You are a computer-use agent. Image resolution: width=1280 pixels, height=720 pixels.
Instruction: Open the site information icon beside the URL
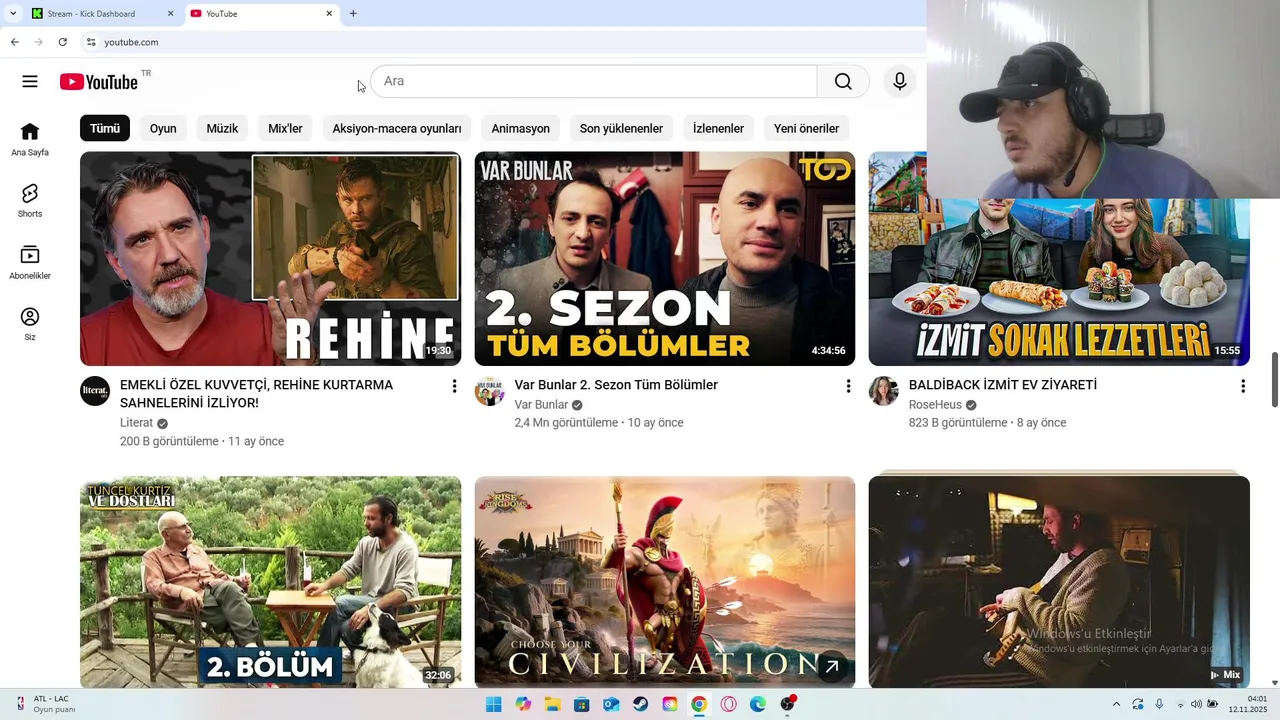(x=90, y=42)
